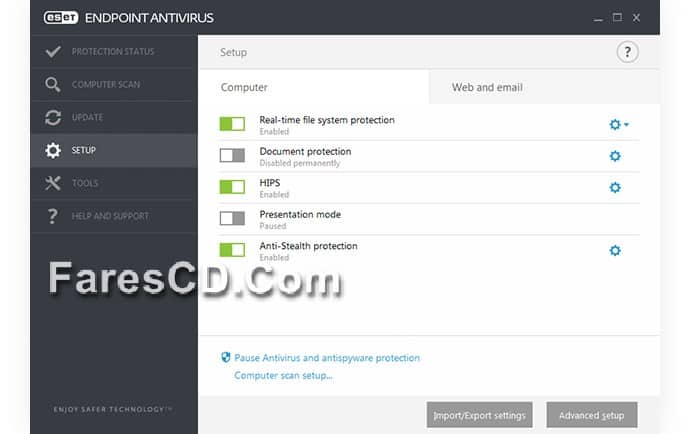
Task: Click the HIPS label text
Action: click(x=270, y=183)
